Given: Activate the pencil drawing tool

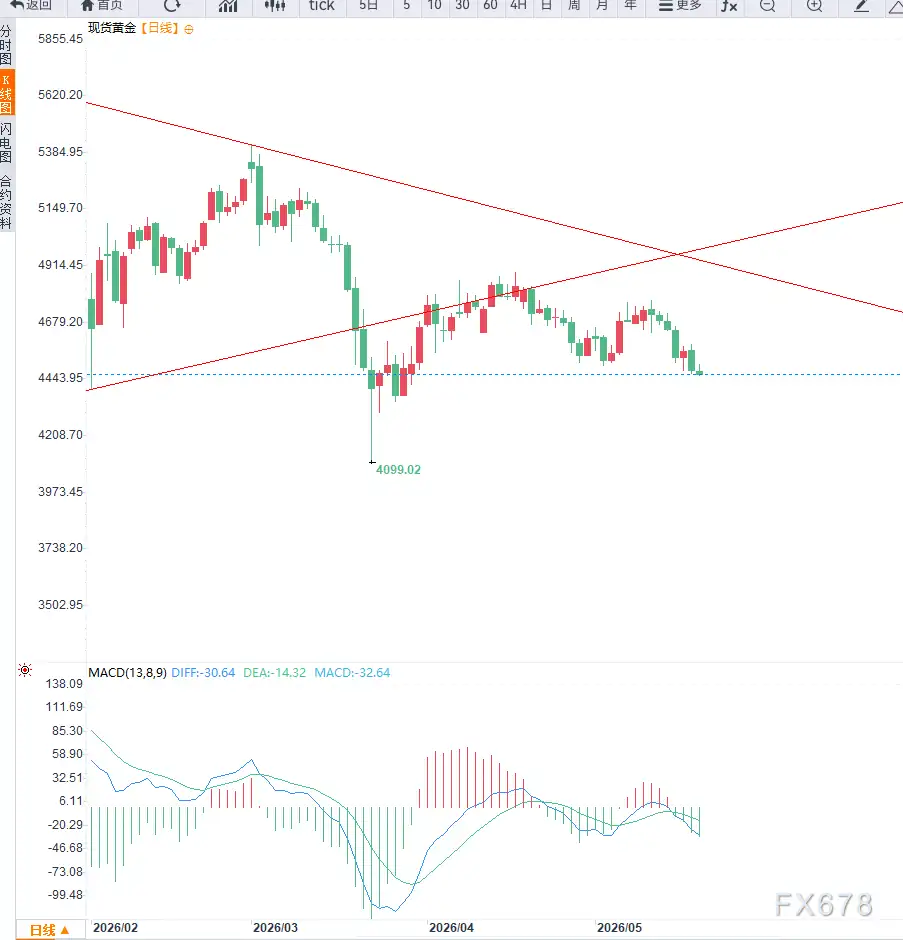Looking at the screenshot, I should tap(861, 6).
